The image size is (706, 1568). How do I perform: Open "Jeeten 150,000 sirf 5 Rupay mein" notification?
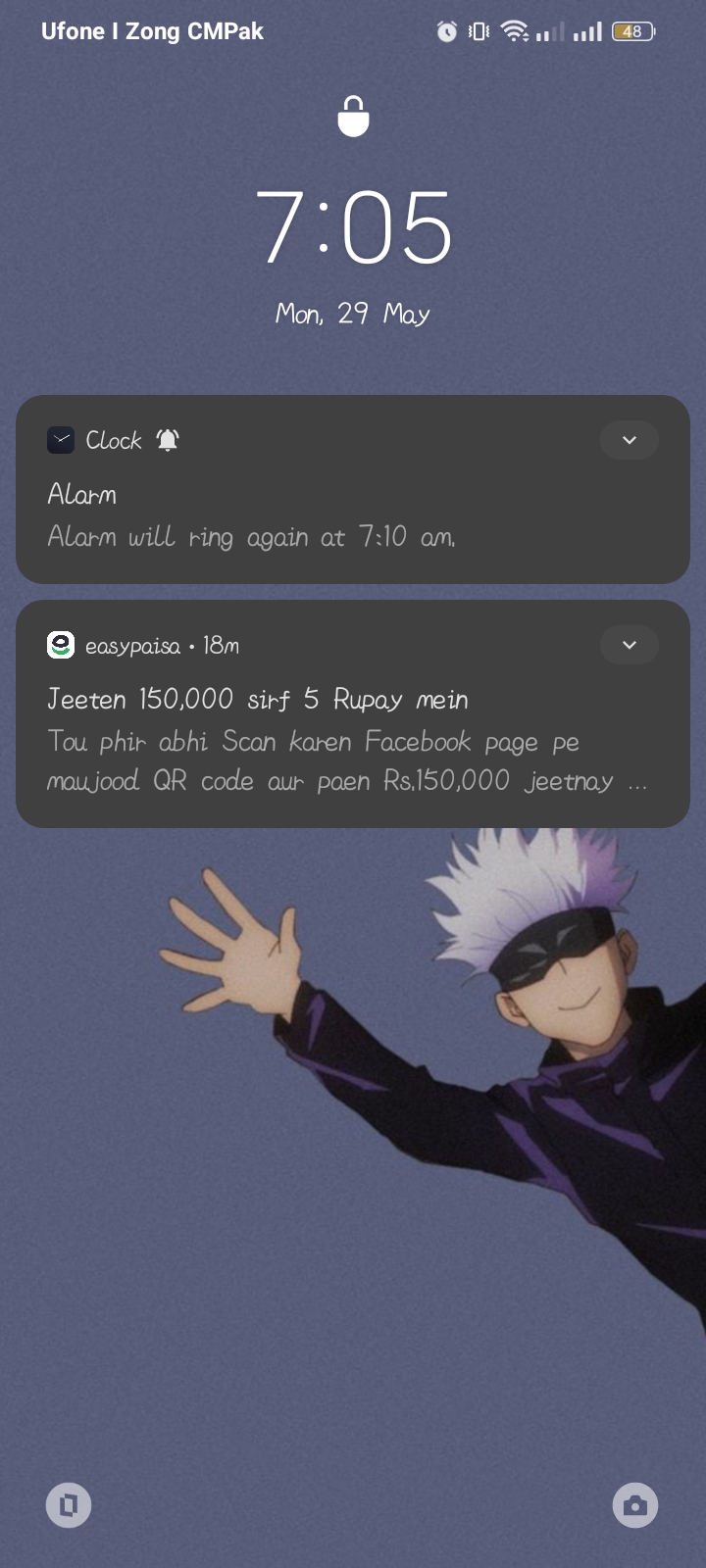(x=258, y=699)
